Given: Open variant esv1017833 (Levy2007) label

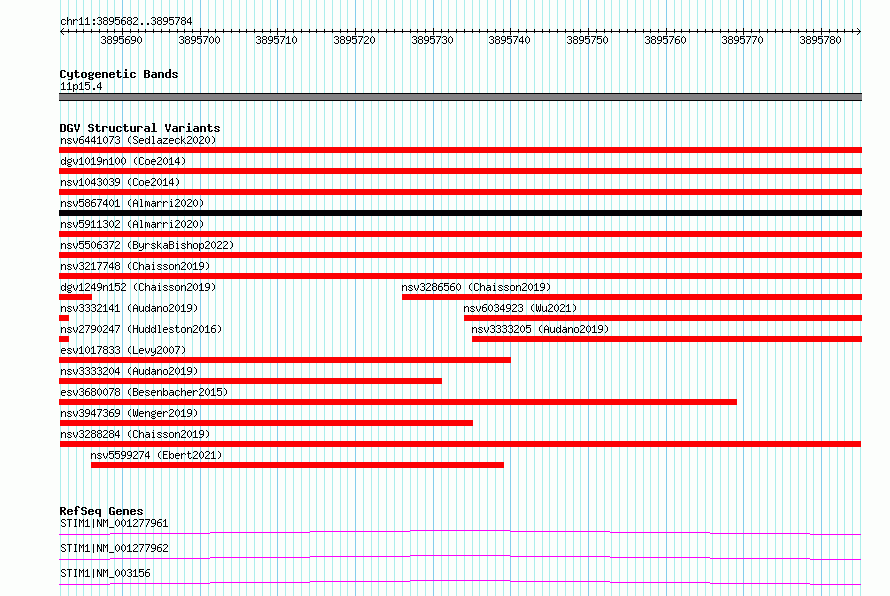Looking at the screenshot, I should (x=123, y=350).
